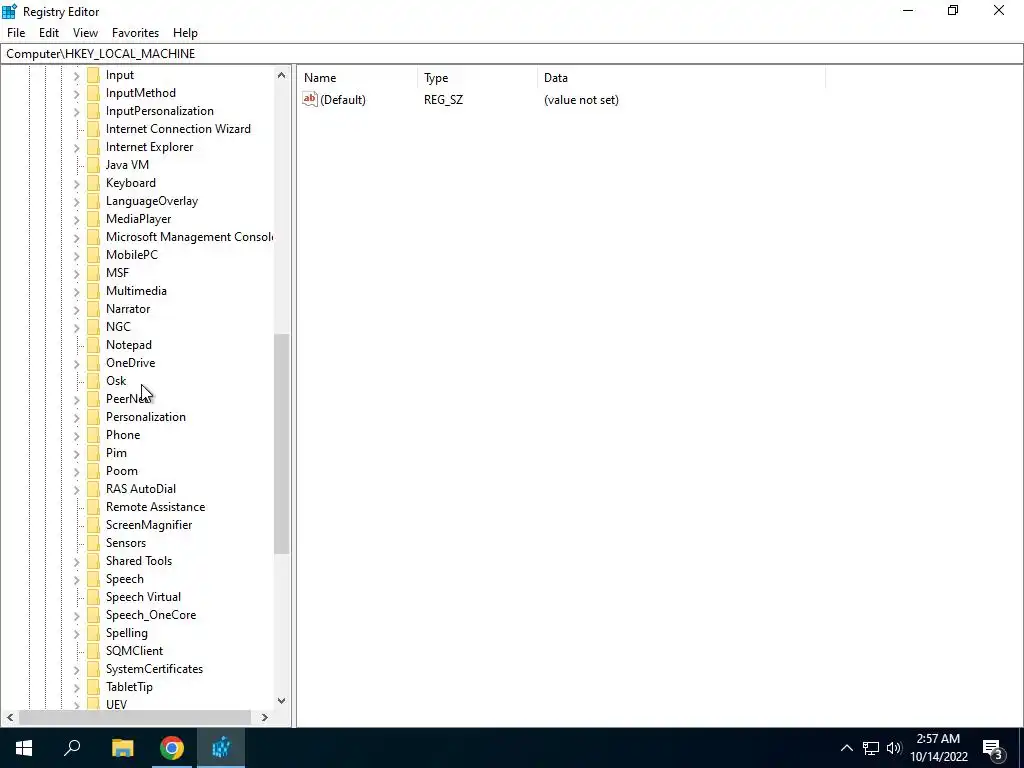1024x768 pixels.
Task: Open the File menu
Action: pyautogui.click(x=16, y=33)
